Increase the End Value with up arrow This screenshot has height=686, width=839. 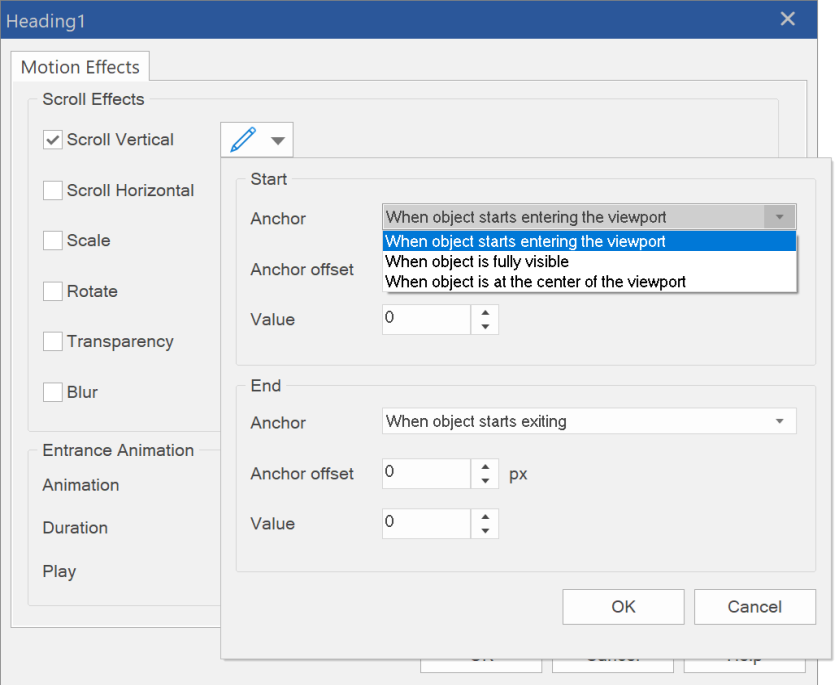485,517
